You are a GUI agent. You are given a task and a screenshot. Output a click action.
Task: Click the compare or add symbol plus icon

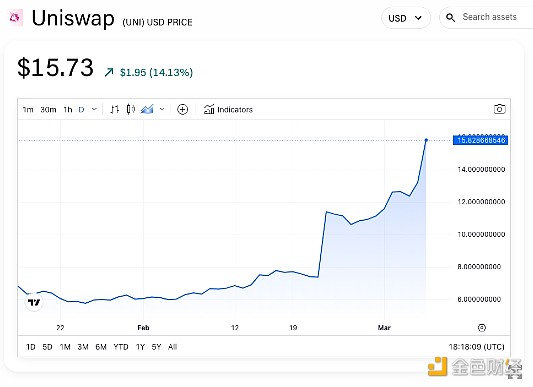pos(183,110)
